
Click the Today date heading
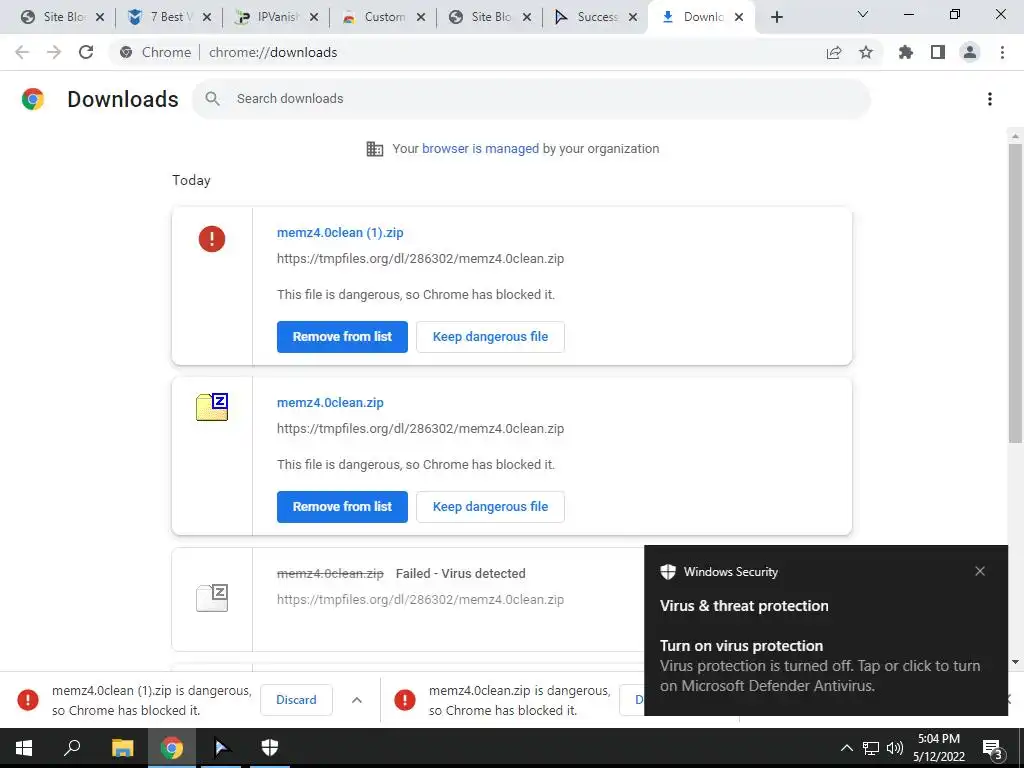191,180
